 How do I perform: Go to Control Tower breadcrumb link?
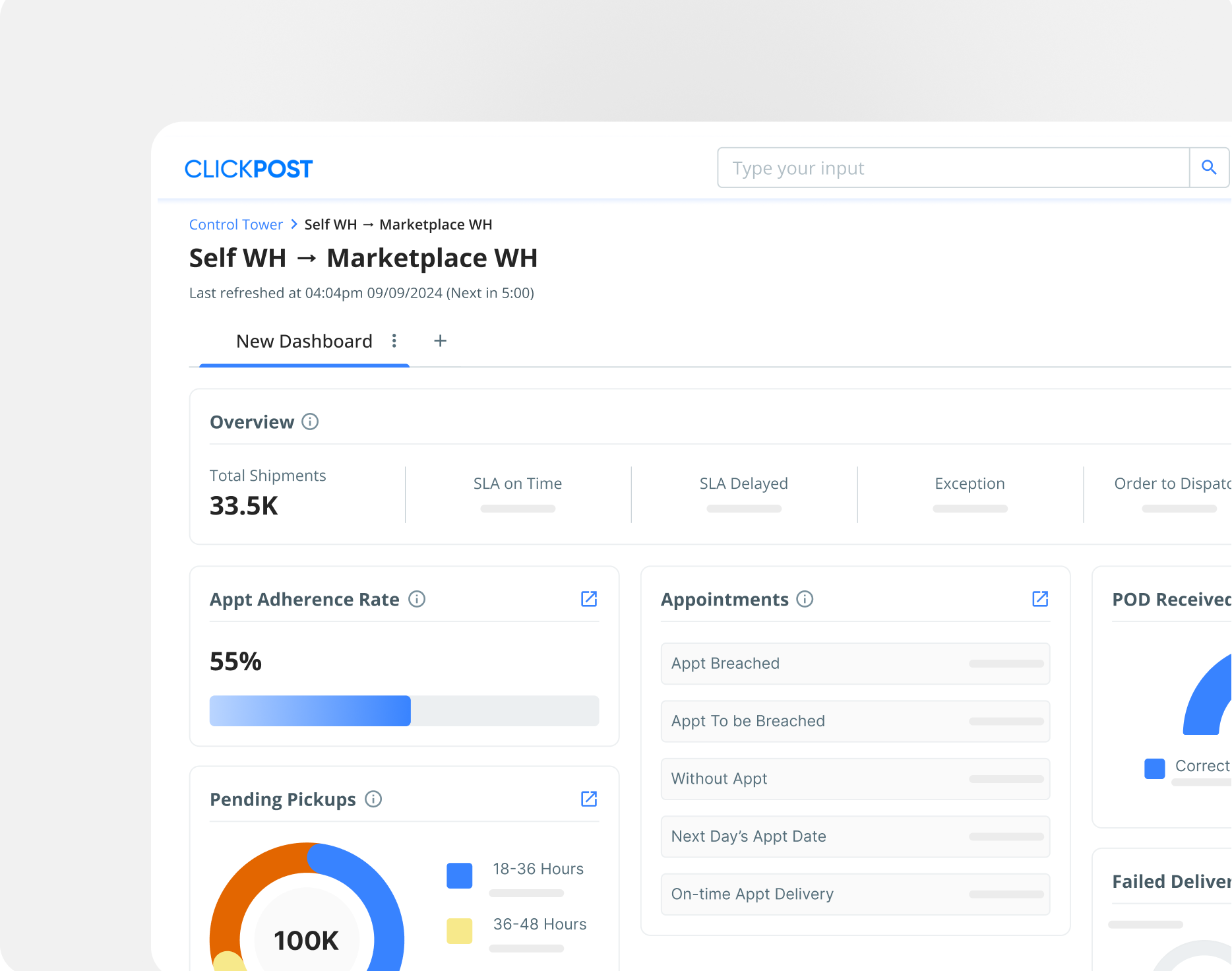[x=235, y=224]
